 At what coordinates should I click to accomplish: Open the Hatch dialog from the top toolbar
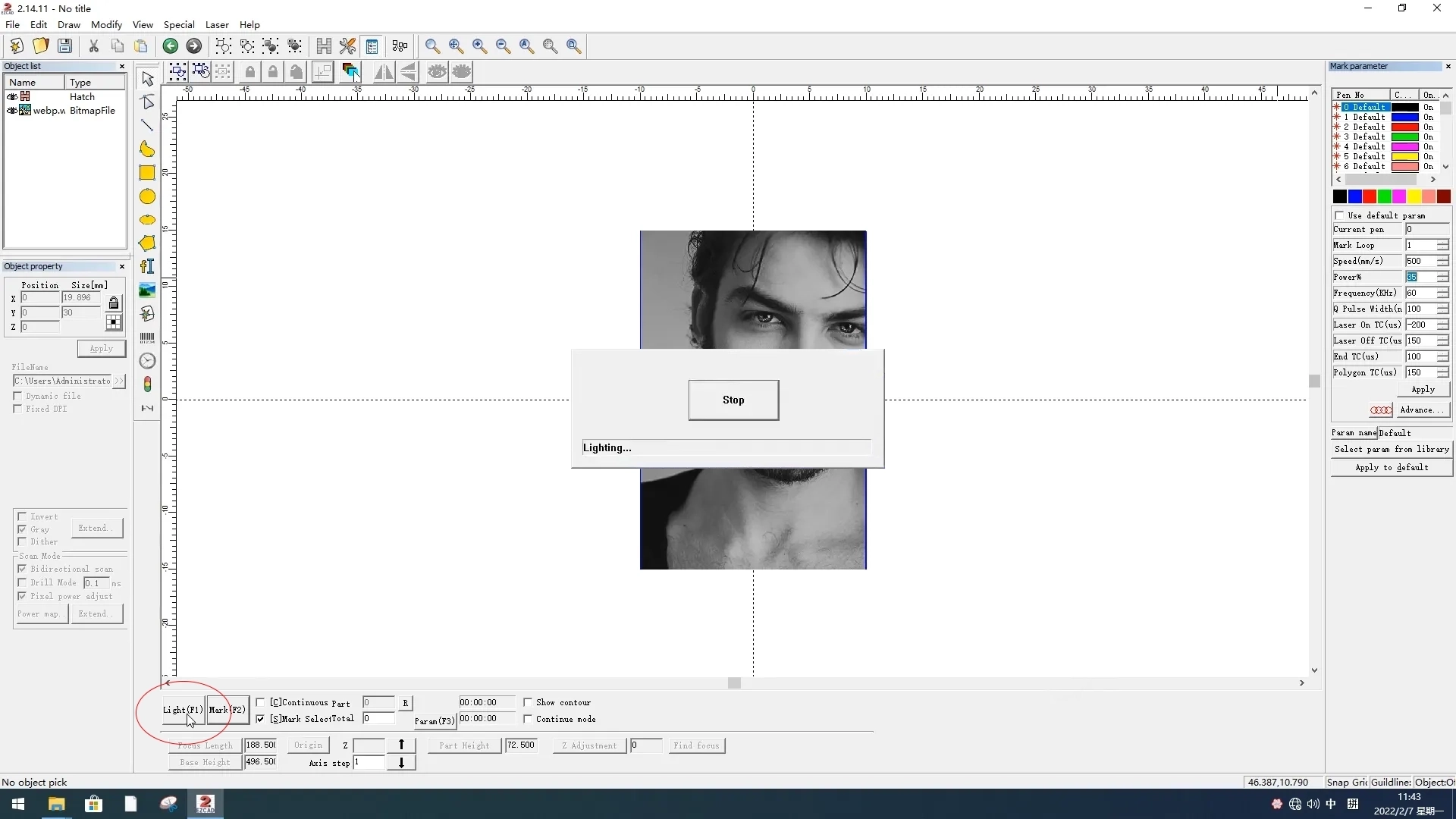coord(324,46)
